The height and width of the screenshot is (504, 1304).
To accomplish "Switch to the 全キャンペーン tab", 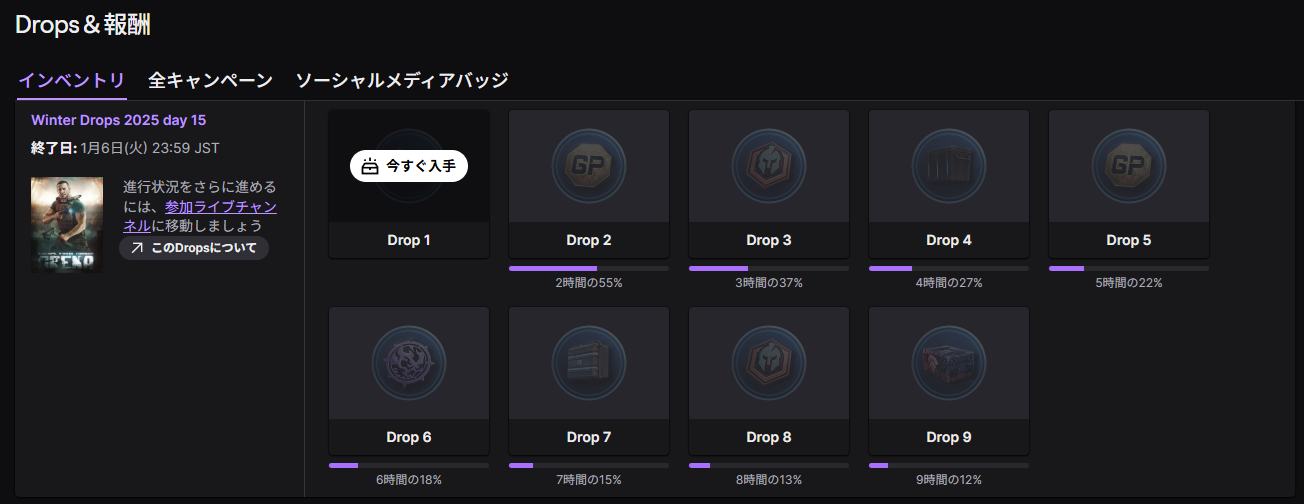I will pos(210,81).
